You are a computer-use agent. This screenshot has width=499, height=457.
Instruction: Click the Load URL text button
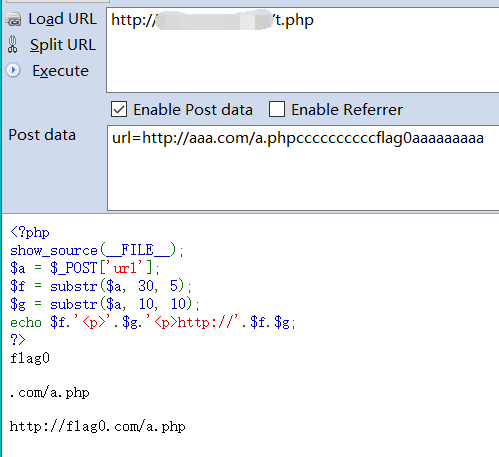(x=63, y=19)
